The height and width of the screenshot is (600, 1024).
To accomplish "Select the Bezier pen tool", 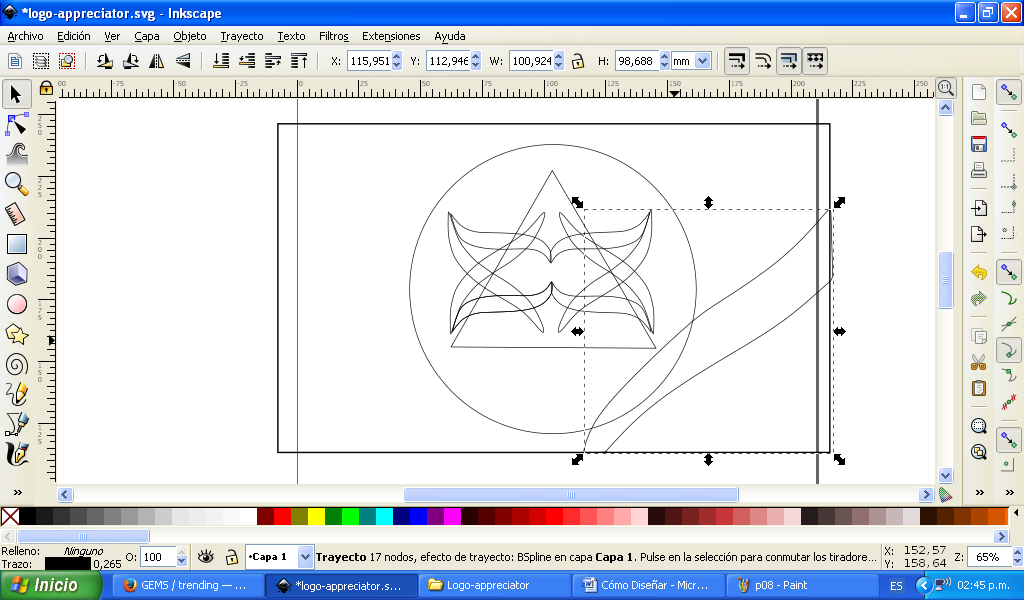I will click(16, 424).
